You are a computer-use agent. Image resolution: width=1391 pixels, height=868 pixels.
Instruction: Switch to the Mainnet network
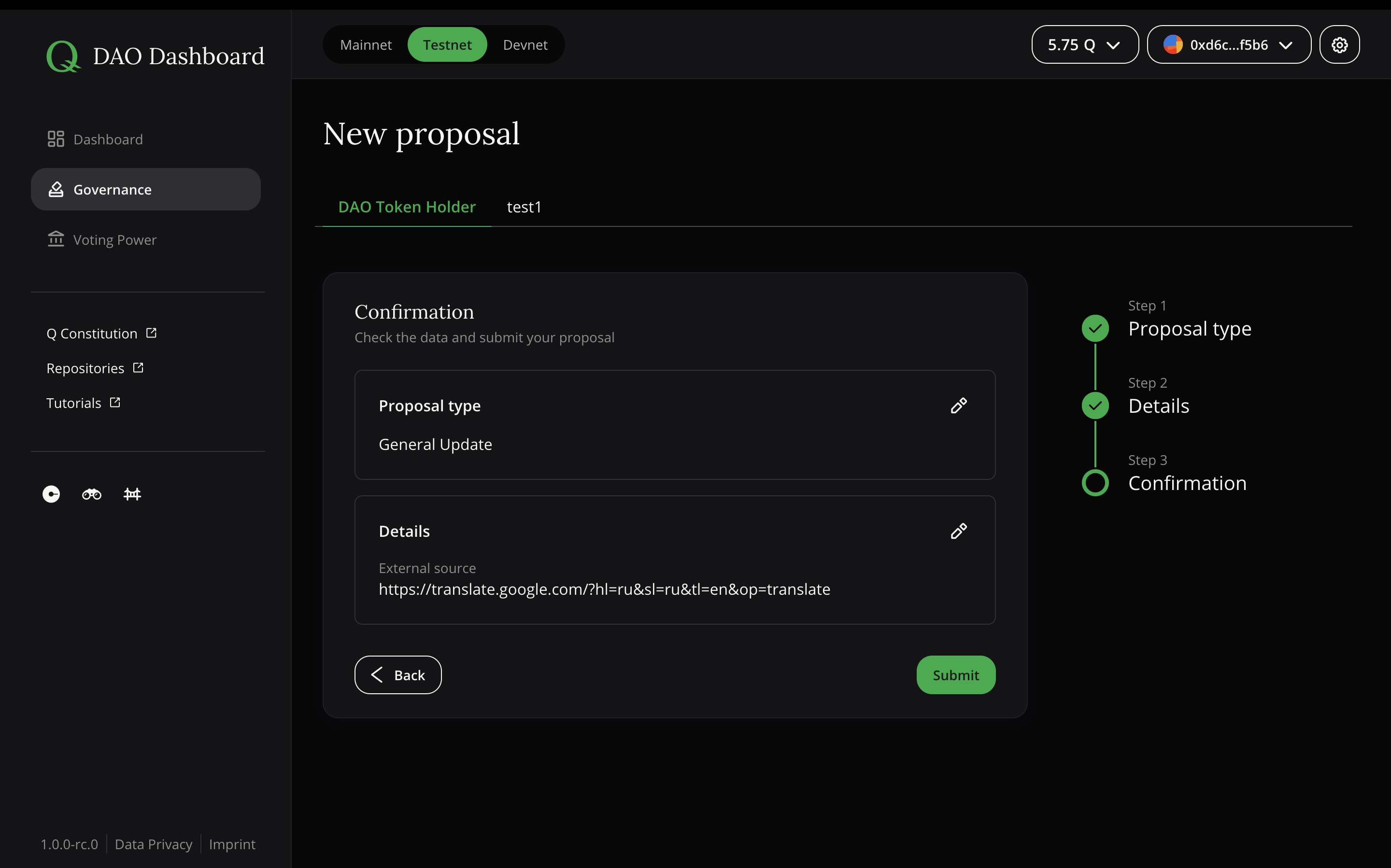click(x=366, y=44)
